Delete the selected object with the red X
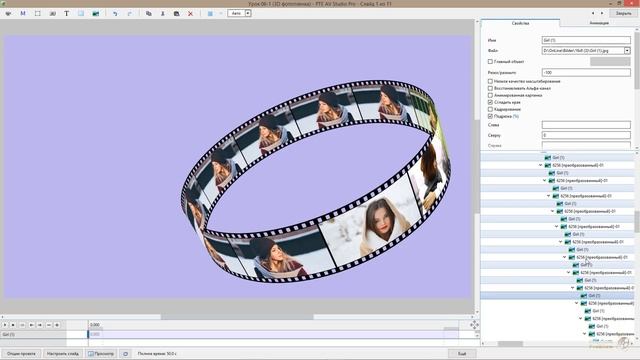 point(190,13)
